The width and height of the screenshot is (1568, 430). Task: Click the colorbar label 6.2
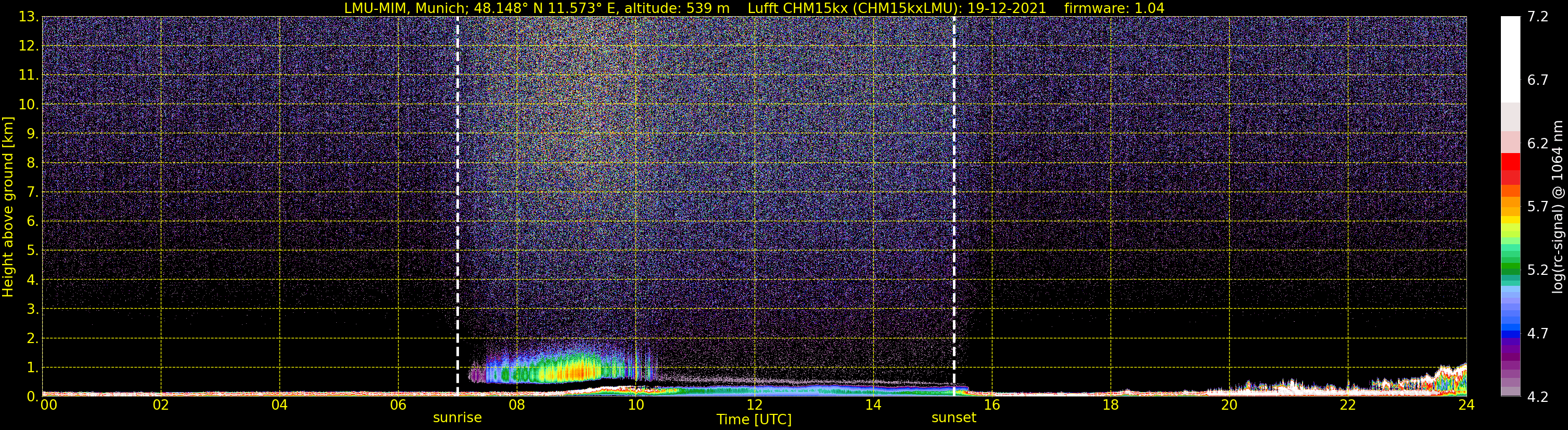(1538, 144)
